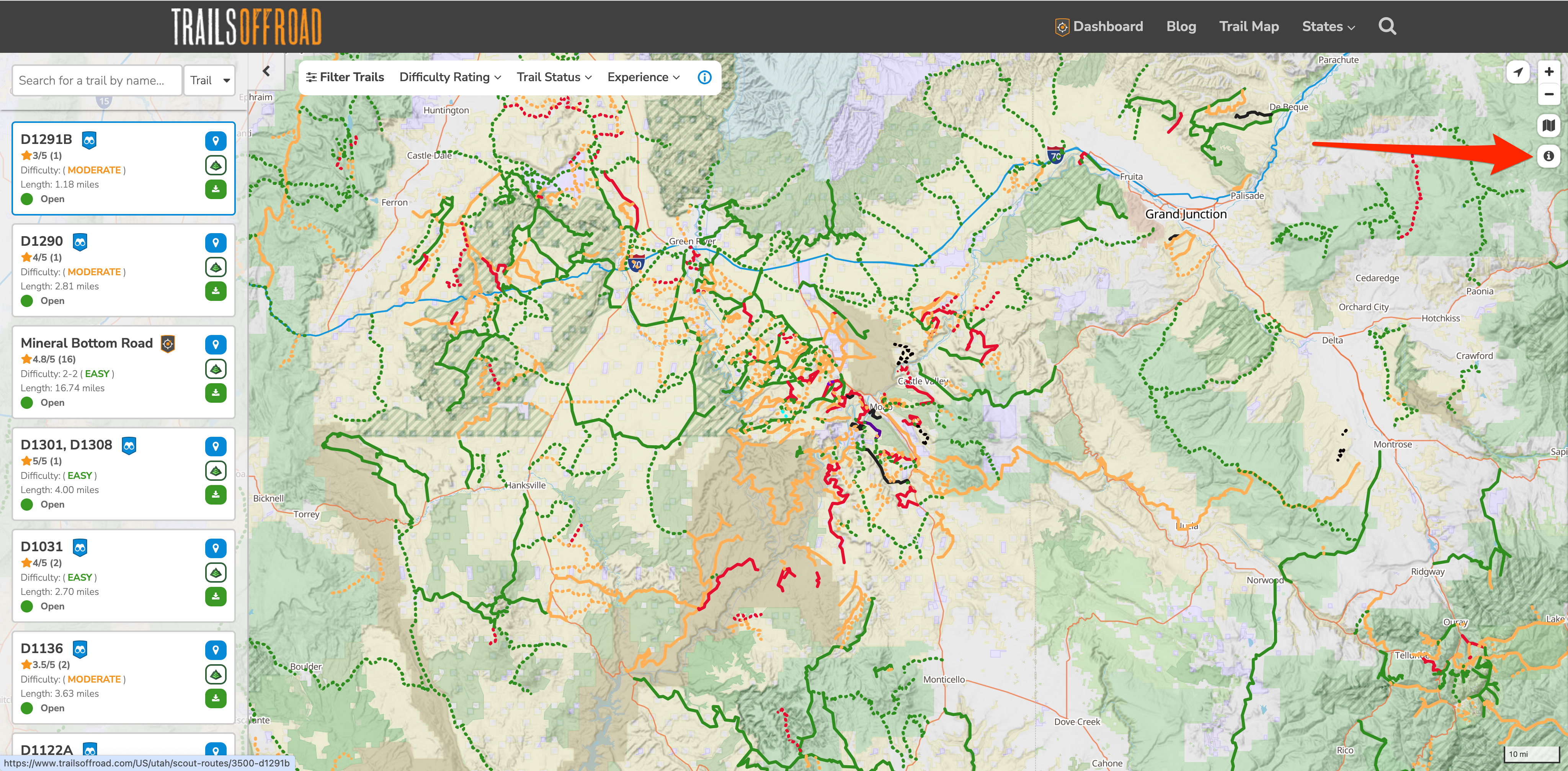Click Hanksville label on map

[x=526, y=485]
